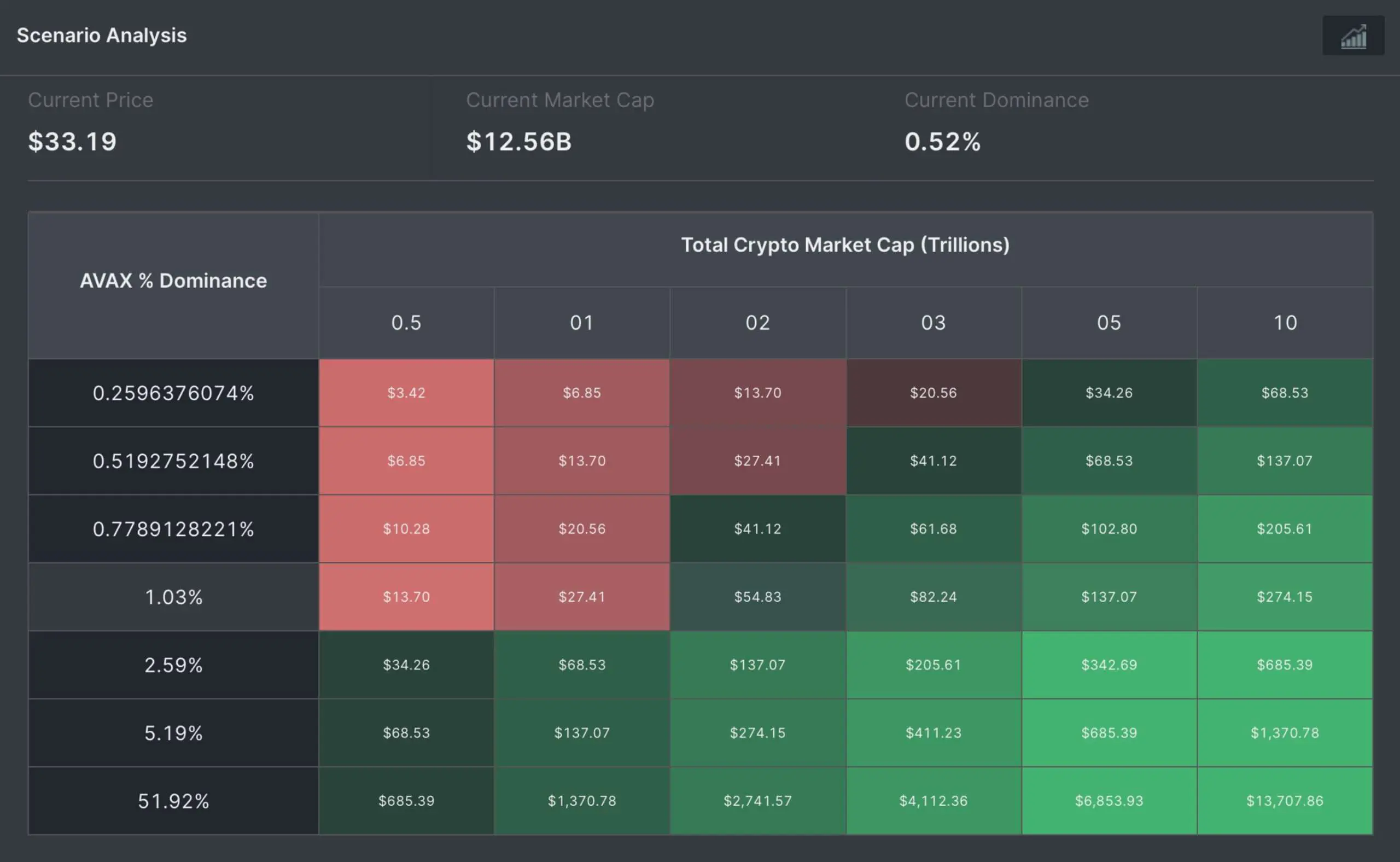This screenshot has height=862, width=1400.
Task: Click the $54.83 price cell
Action: 757,597
